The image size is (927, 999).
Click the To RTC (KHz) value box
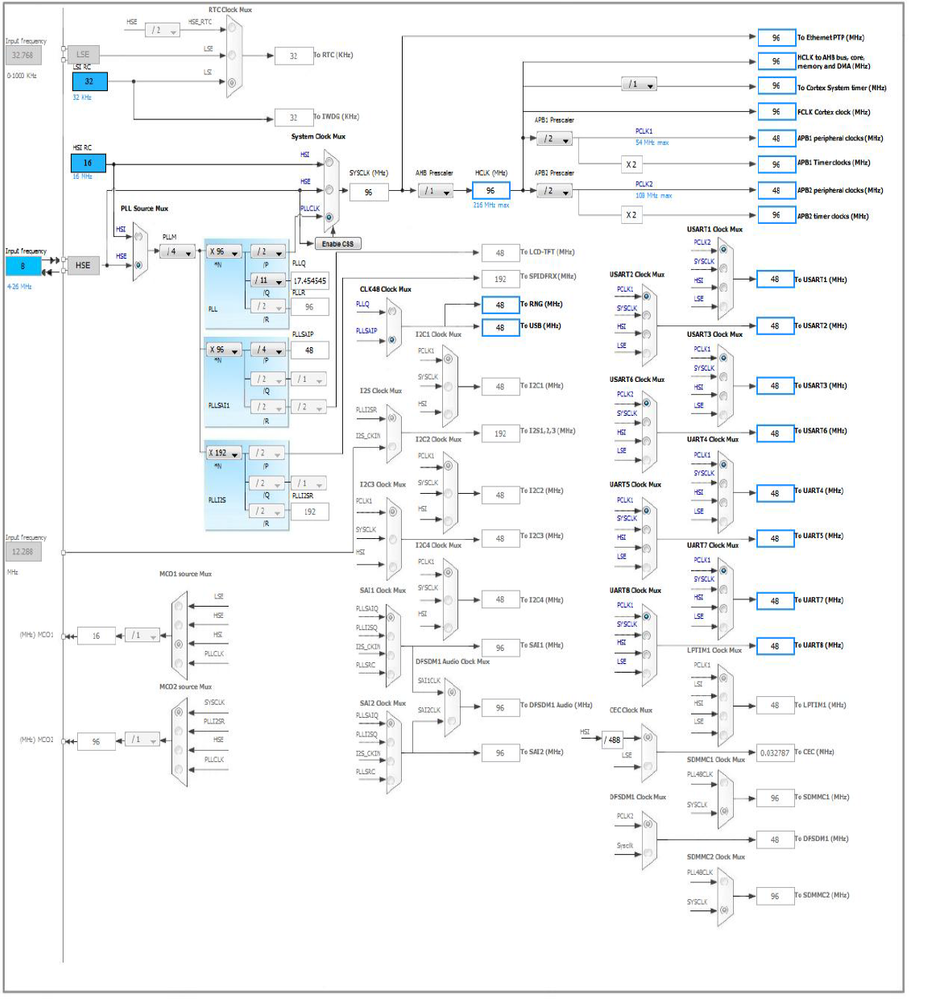293,56
